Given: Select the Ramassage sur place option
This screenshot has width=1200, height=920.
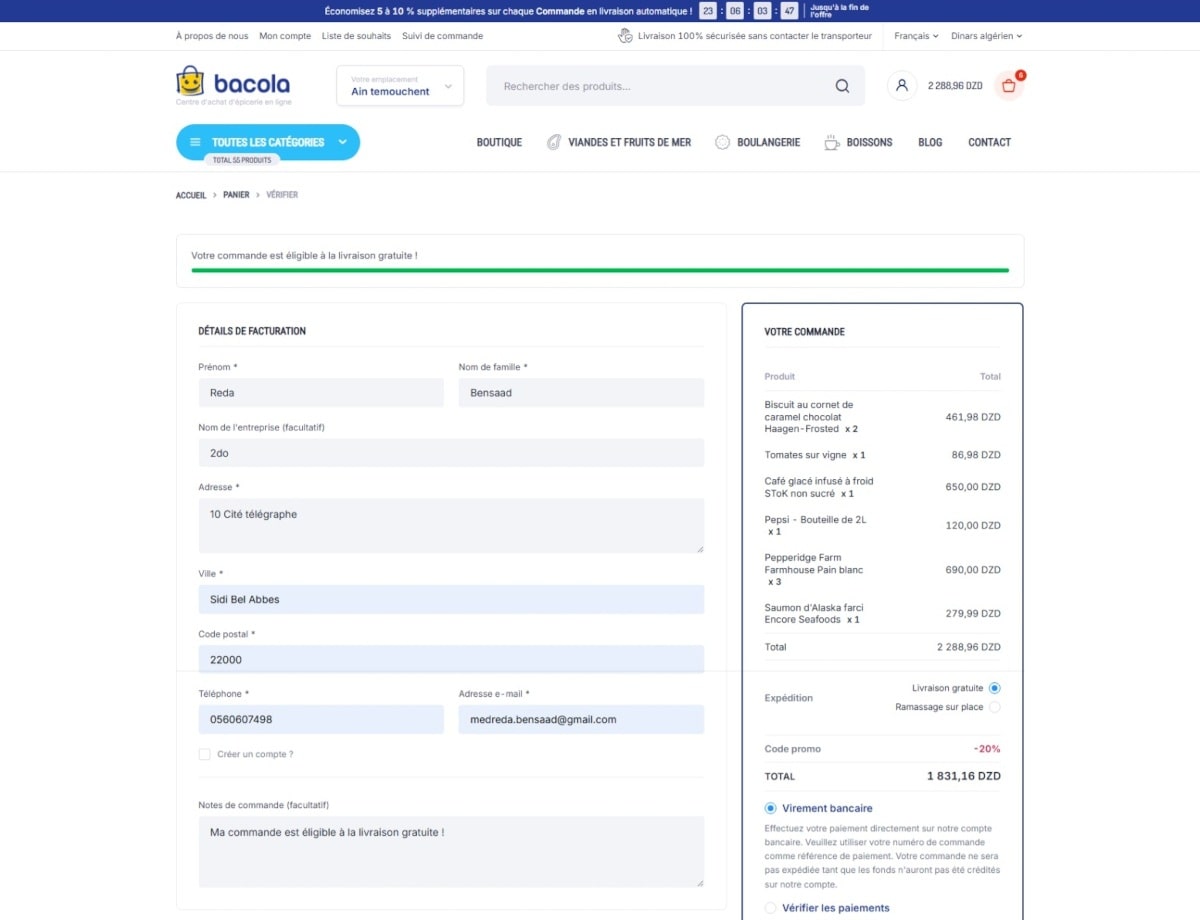Looking at the screenshot, I should point(995,707).
